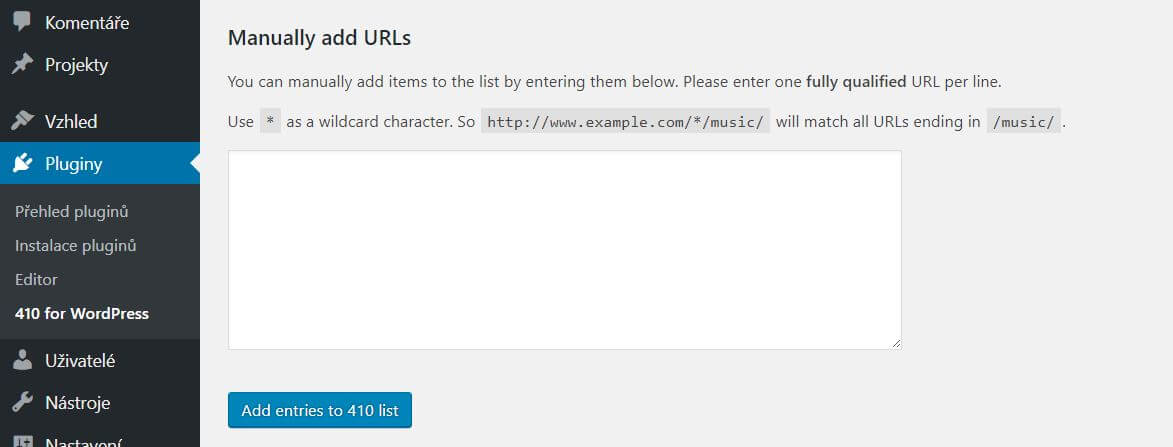Open Přehled pluginů submenu link

pyautogui.click(x=72, y=212)
